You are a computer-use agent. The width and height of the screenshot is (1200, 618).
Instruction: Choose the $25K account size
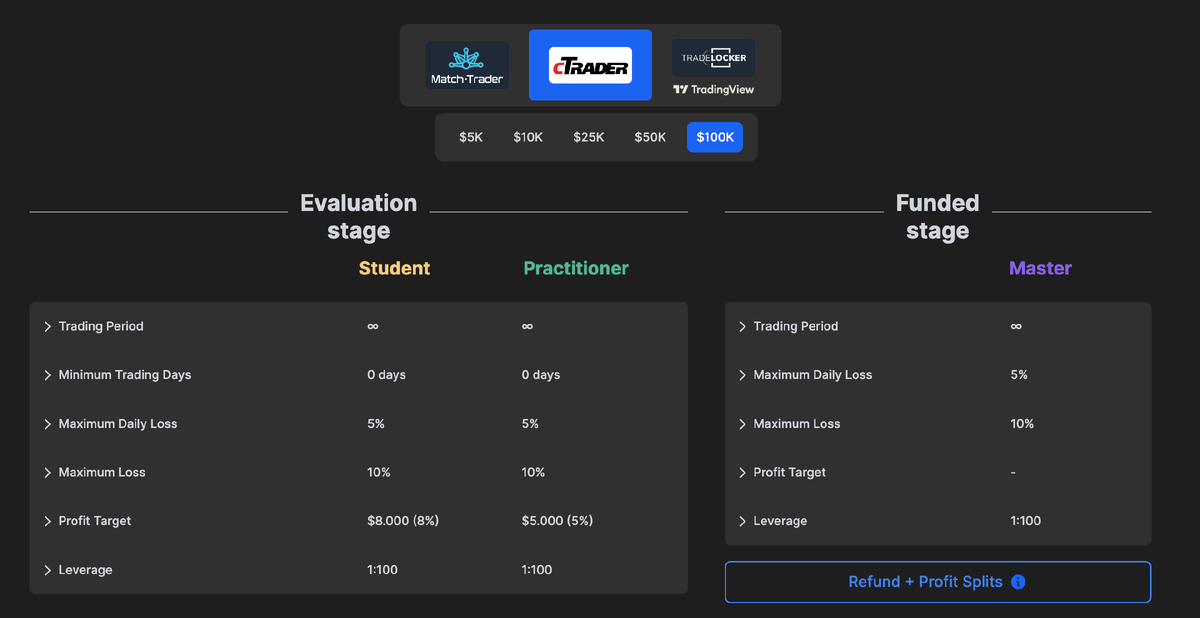pos(589,137)
